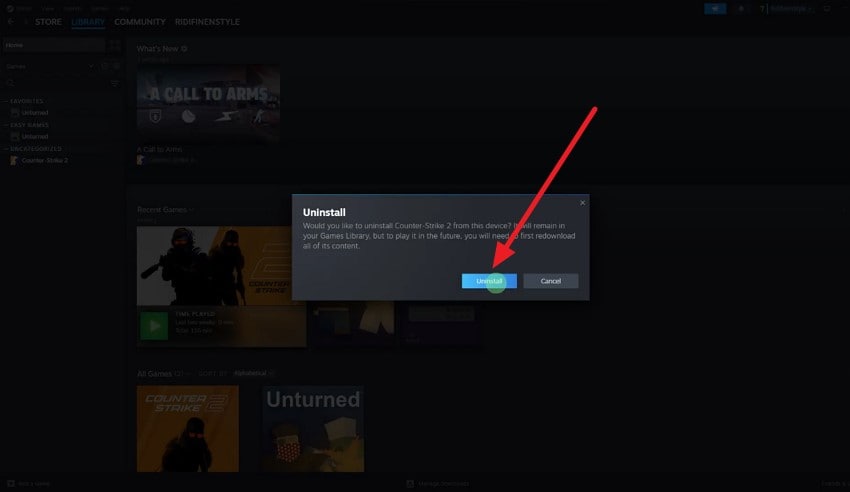Screen dimensions: 850x492
Task: Collapse the UNCATEGORIZED category
Action: pos(33,149)
